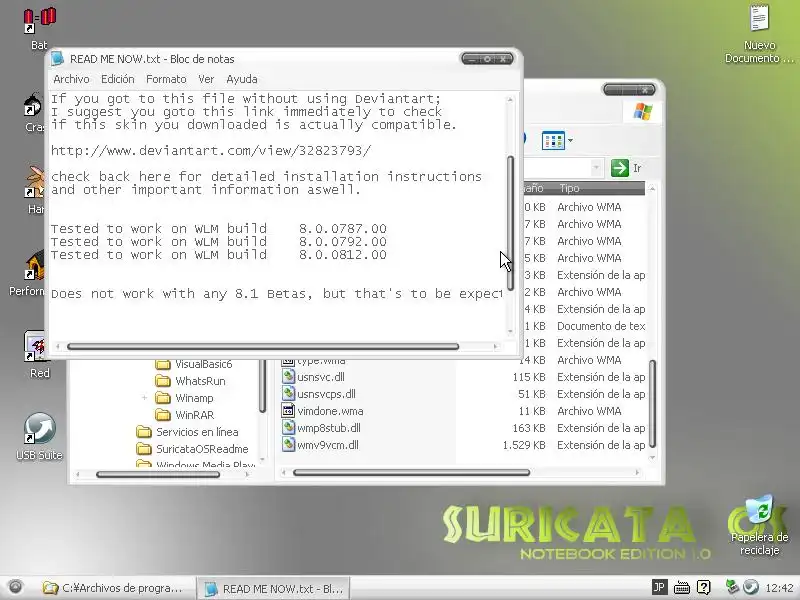Click the Notepad scroll up arrow
Image resolution: width=800 pixels, height=600 pixels.
[510, 99]
